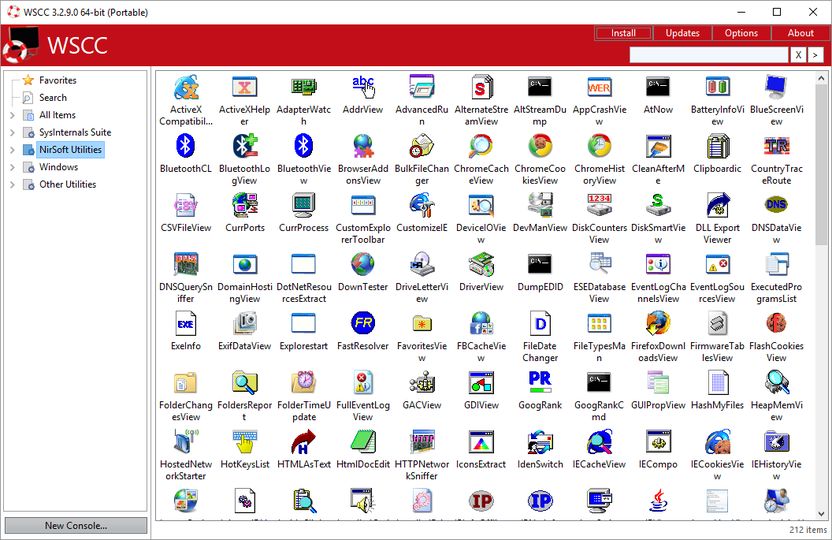832x540 pixels.
Task: Launch the ChromeHistoryView icon
Action: [599, 146]
